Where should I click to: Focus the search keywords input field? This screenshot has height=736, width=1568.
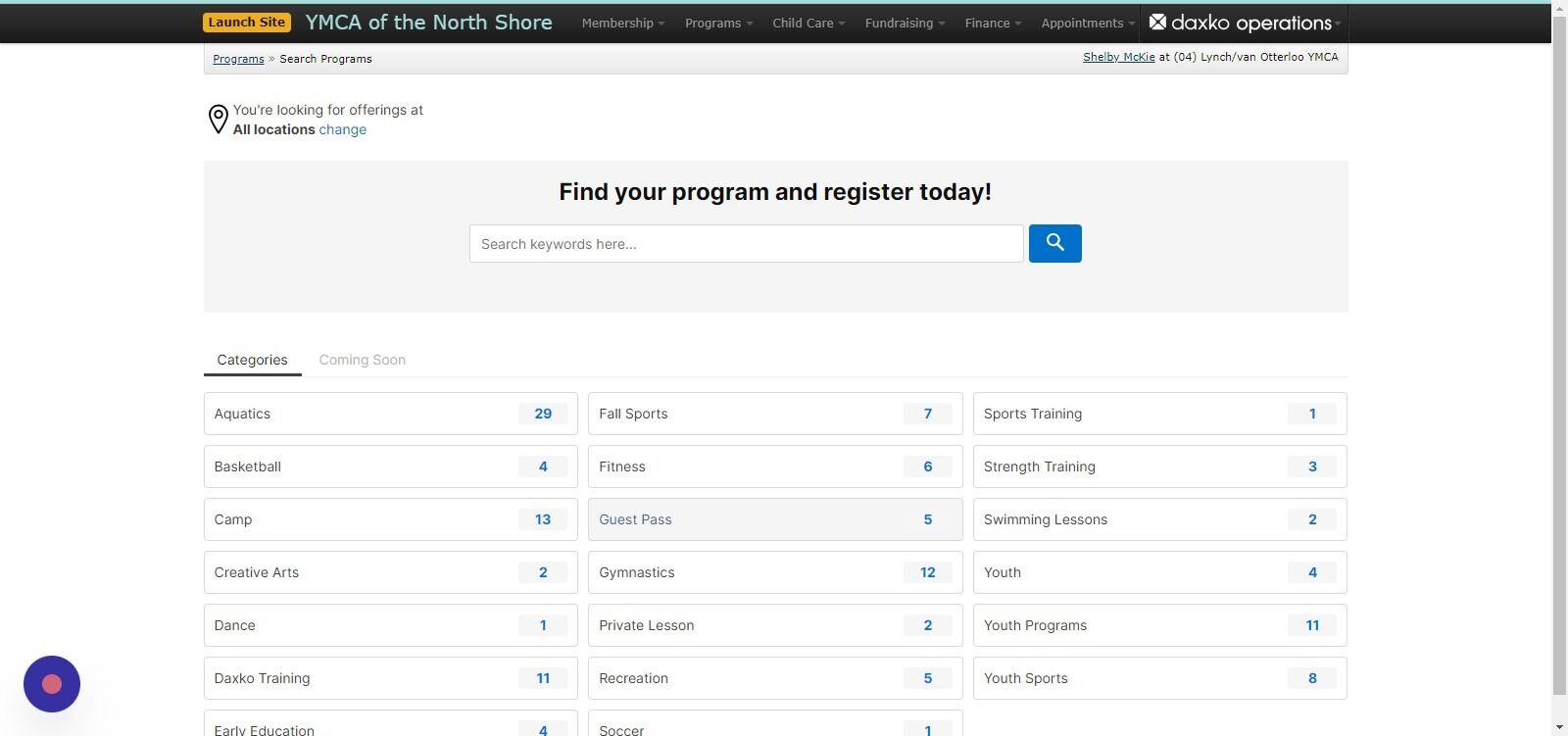point(746,243)
